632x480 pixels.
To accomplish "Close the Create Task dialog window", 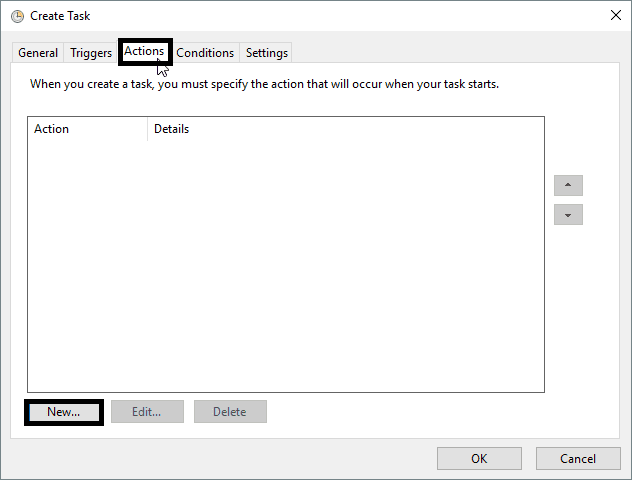I will point(613,16).
